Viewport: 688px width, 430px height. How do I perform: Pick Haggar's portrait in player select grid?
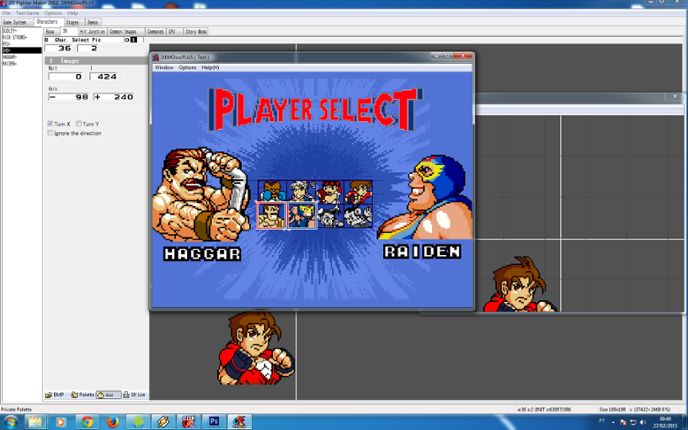[271, 216]
